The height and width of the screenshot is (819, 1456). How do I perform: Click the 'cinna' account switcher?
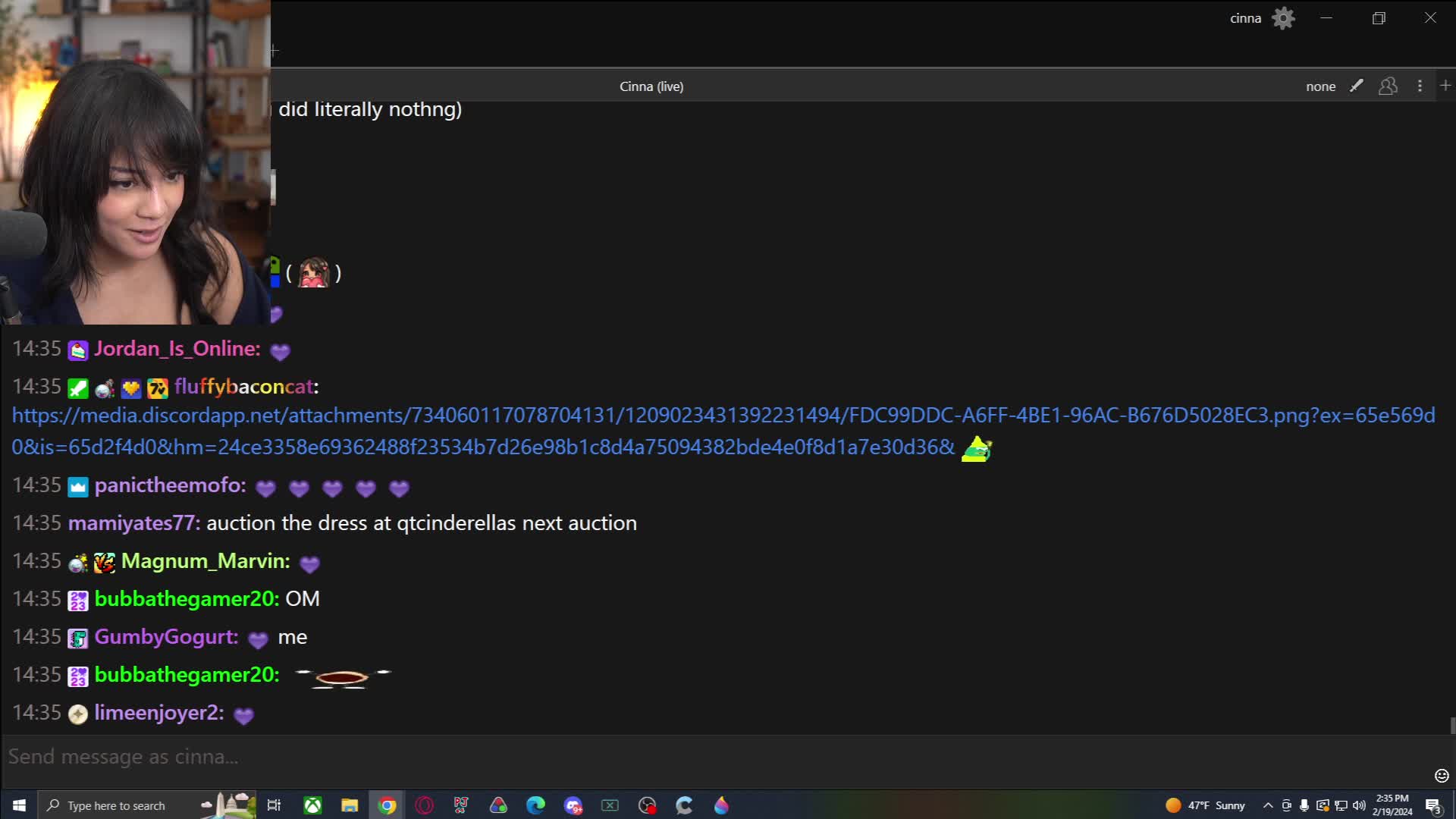coord(1245,18)
